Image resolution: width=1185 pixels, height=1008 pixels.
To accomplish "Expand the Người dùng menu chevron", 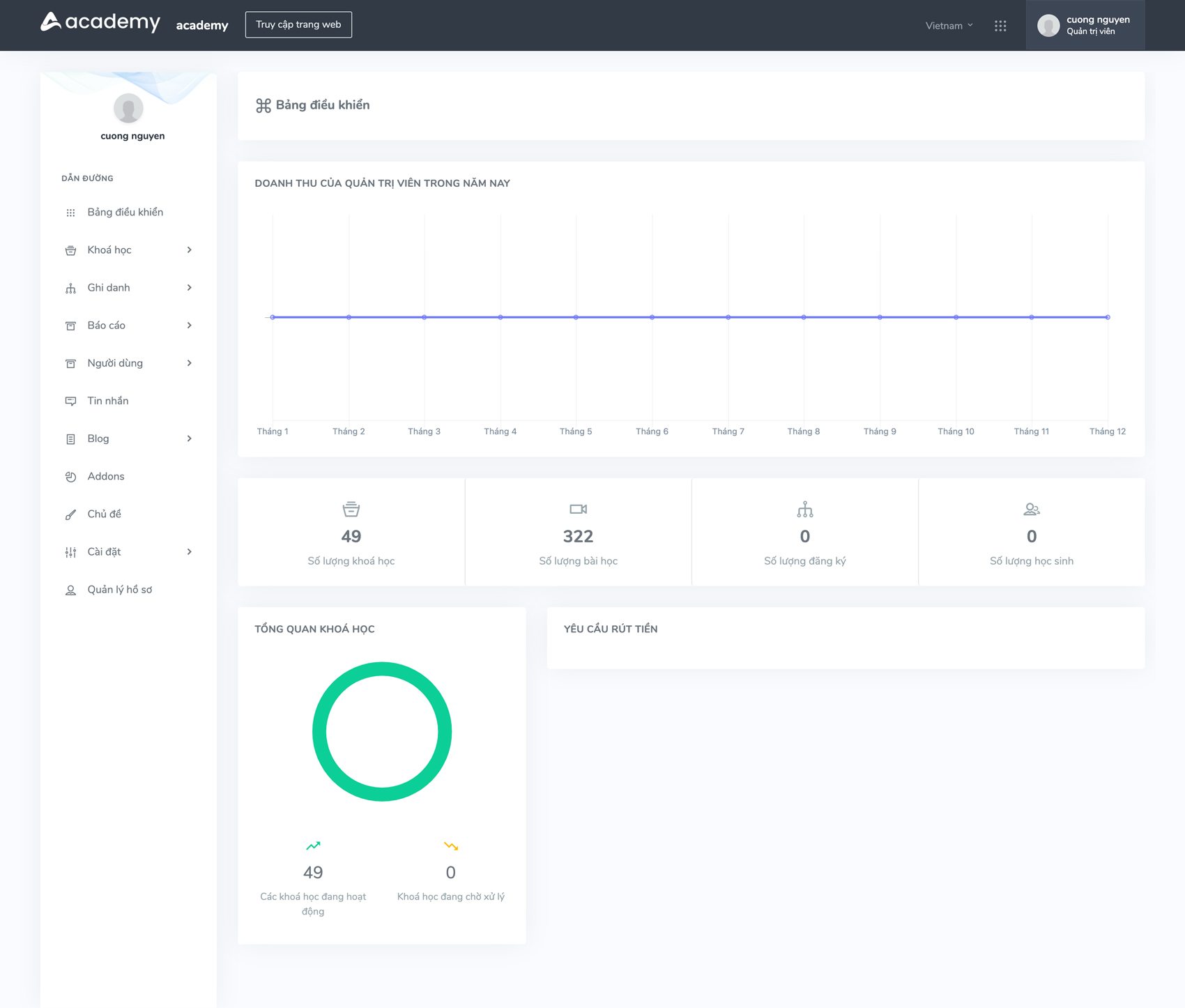I will click(x=190, y=362).
